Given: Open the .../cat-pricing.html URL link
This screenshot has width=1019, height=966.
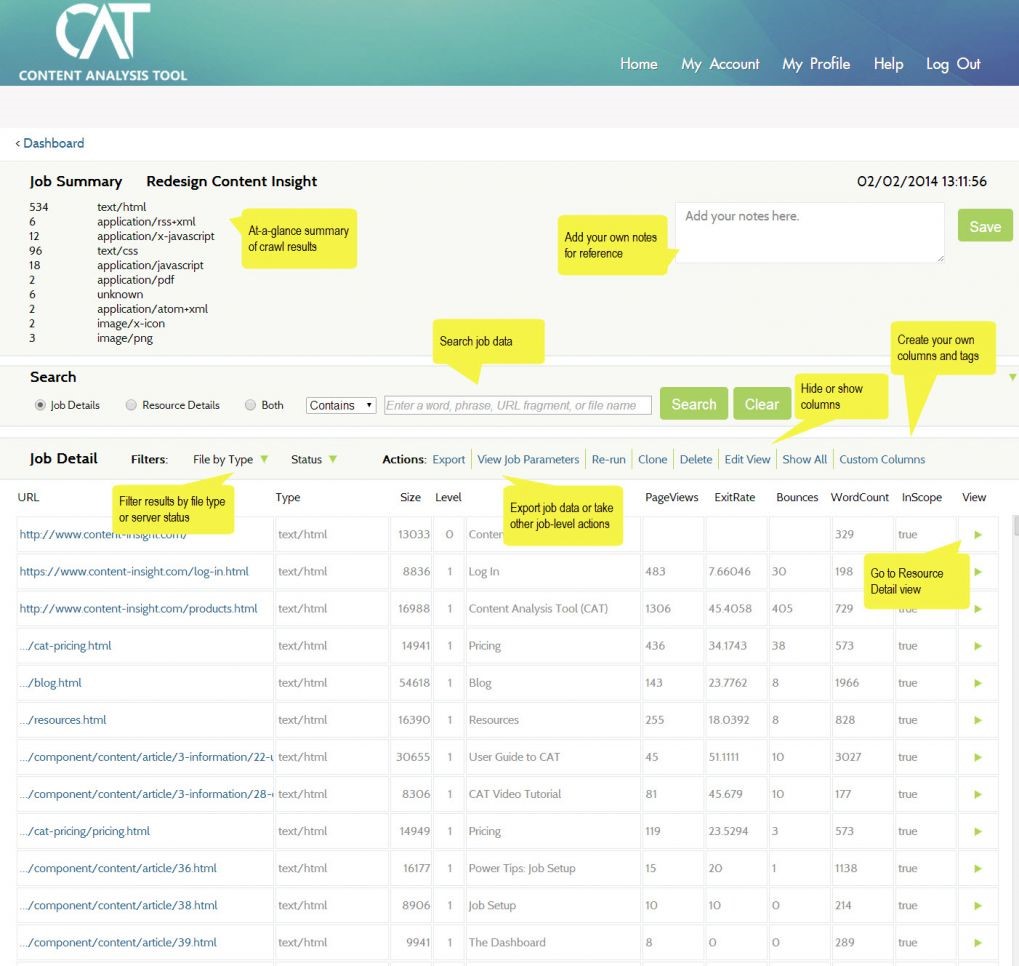Looking at the screenshot, I should (65, 646).
